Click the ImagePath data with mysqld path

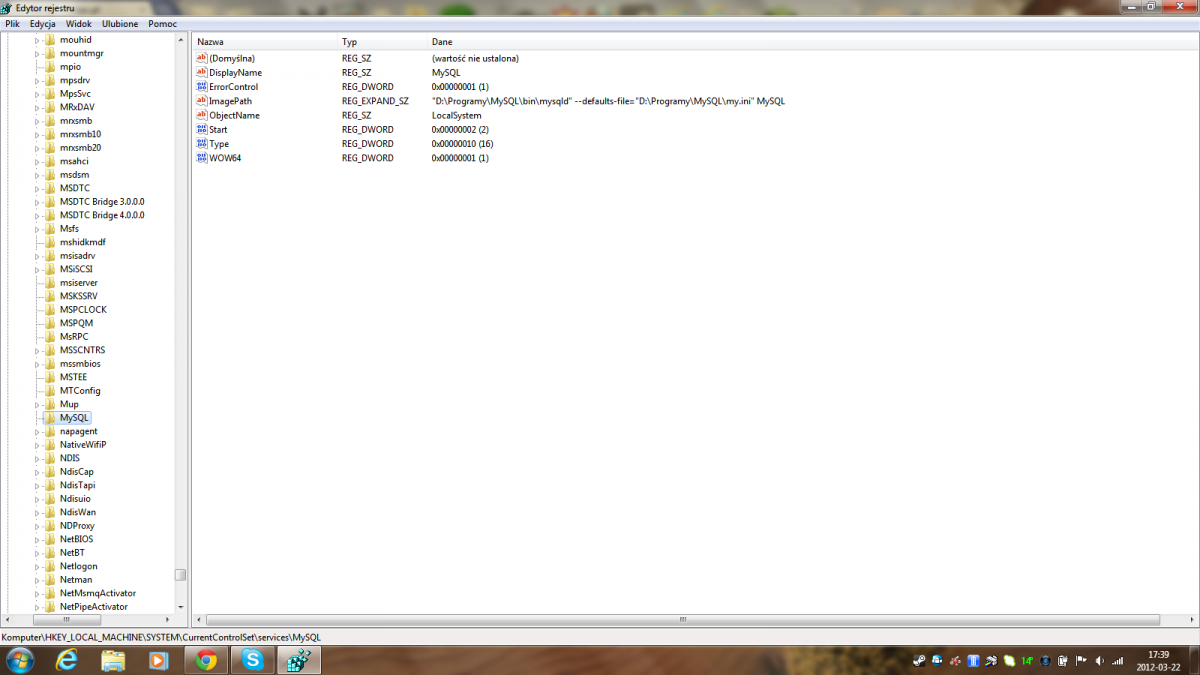coord(608,101)
